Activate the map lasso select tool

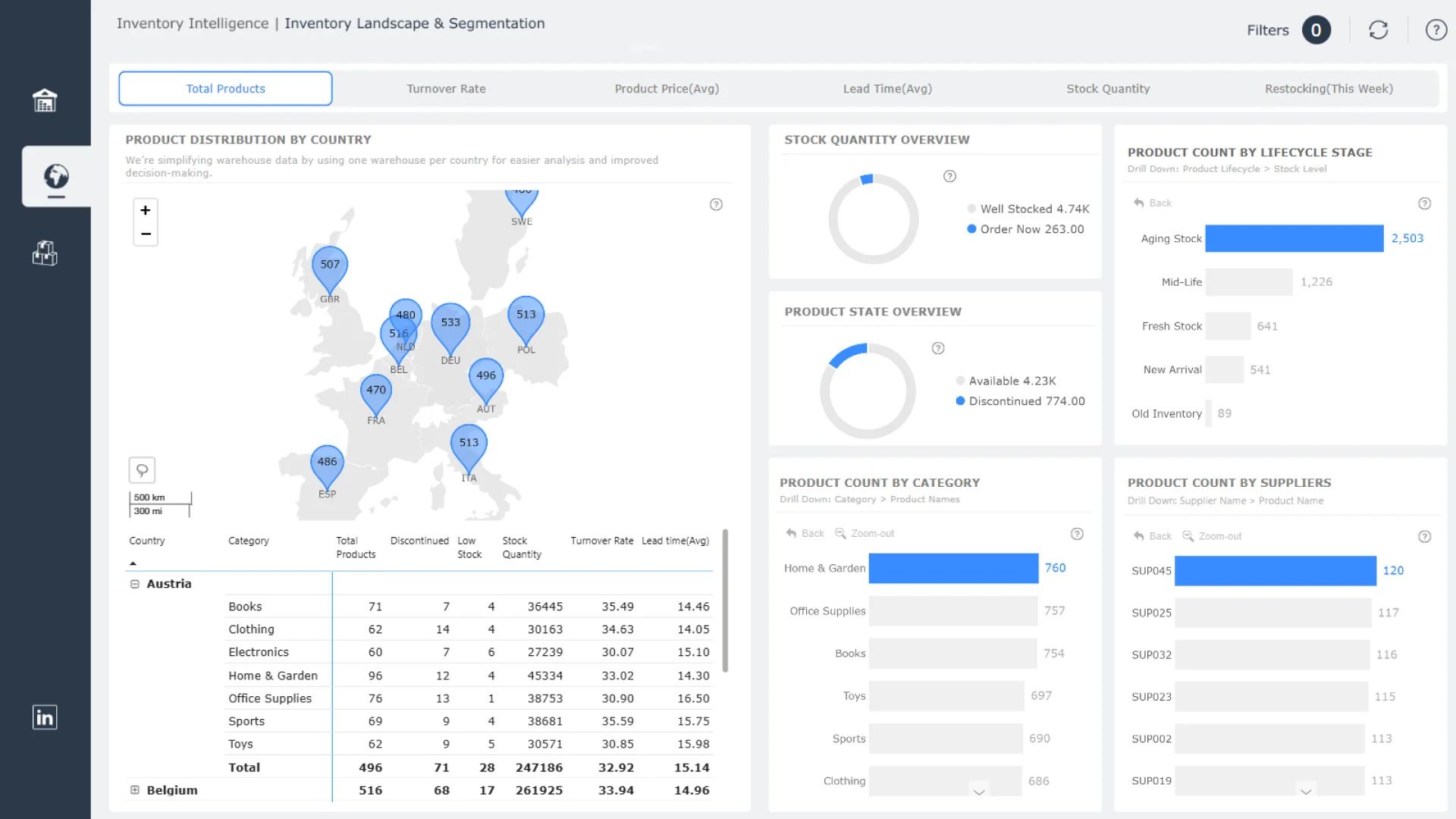coord(142,470)
